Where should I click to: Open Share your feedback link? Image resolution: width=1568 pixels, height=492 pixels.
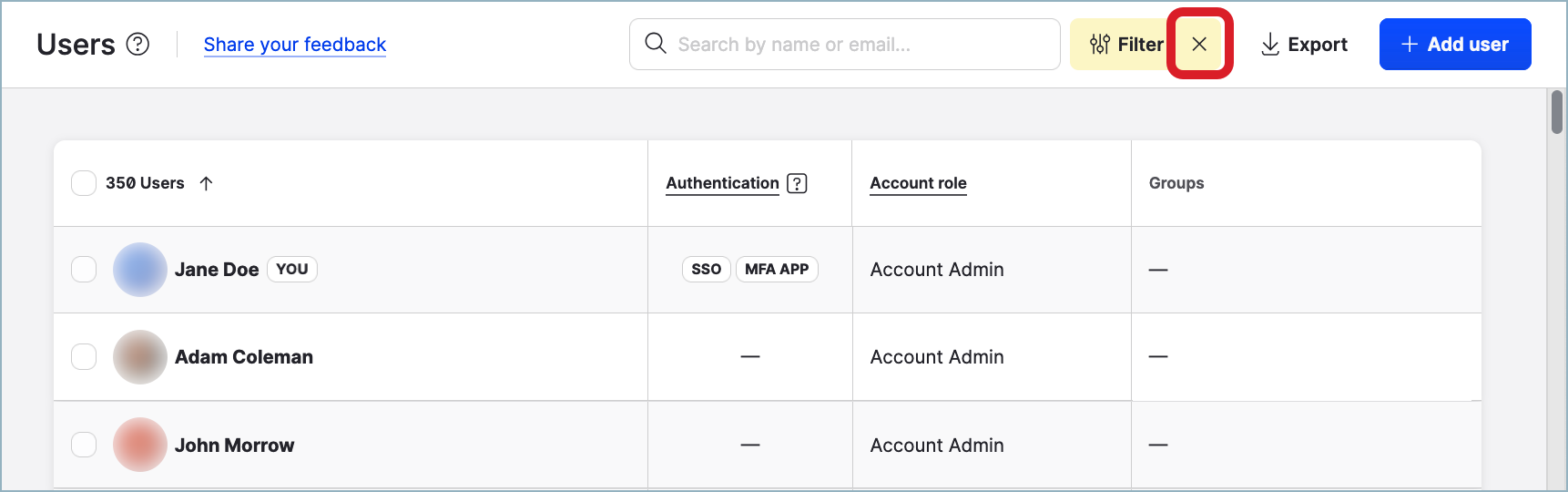[294, 45]
